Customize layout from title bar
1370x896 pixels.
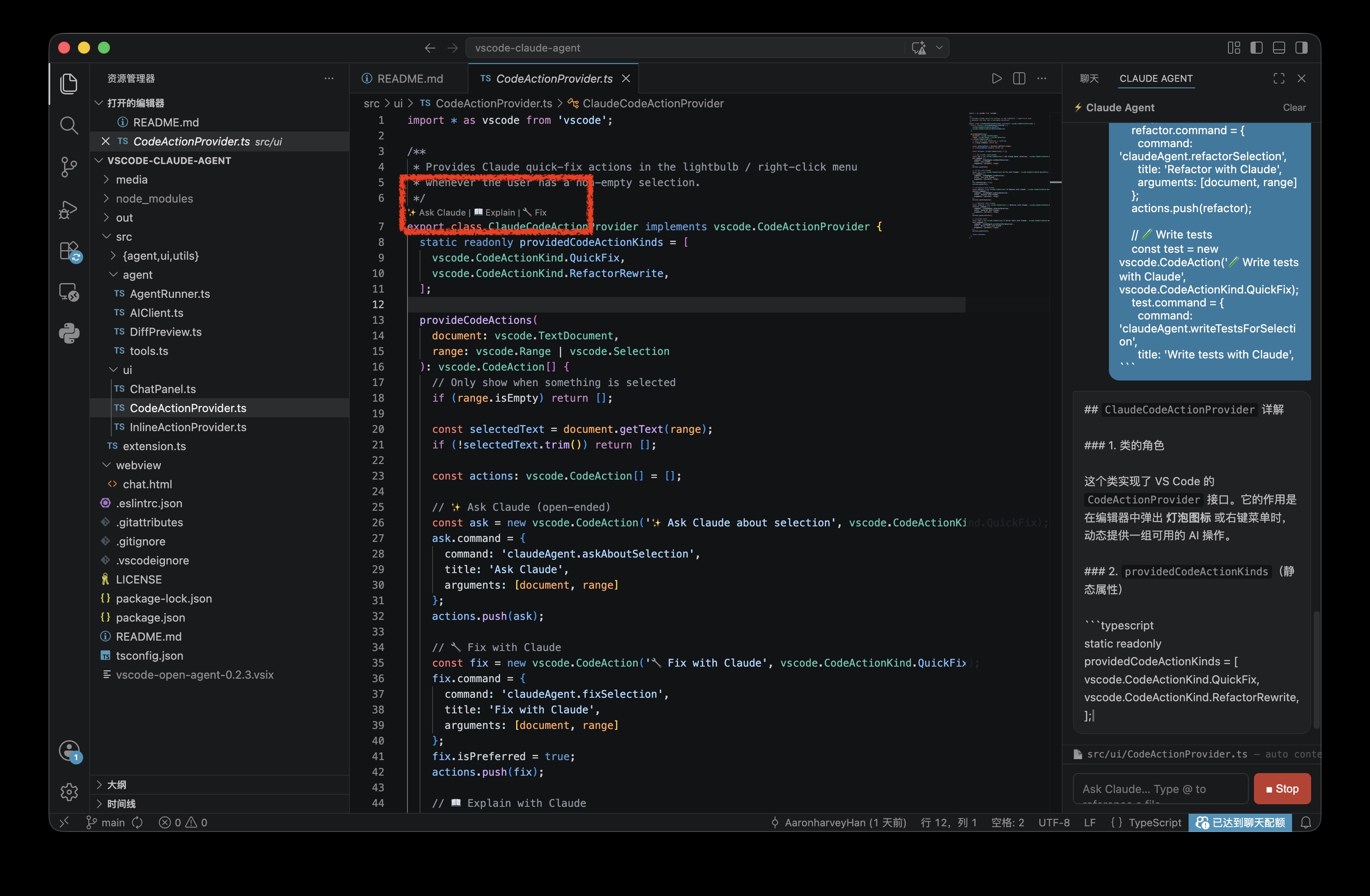[1234, 48]
